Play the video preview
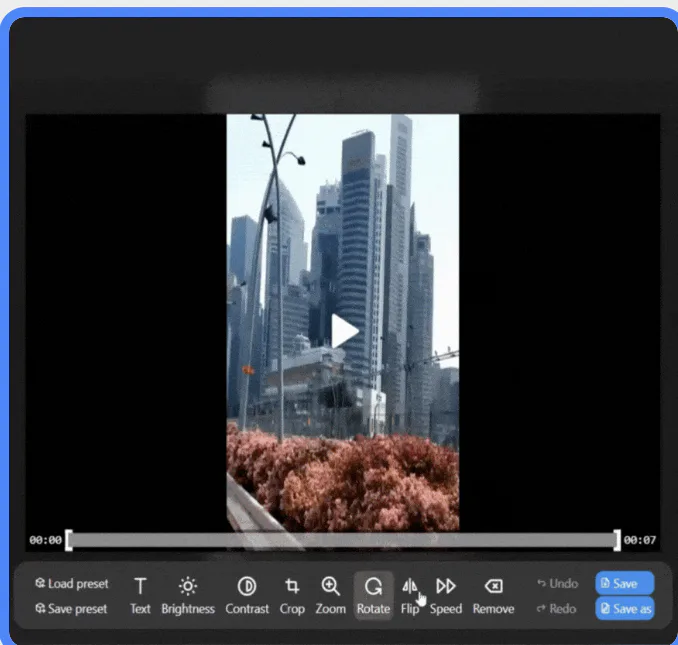This screenshot has height=645, width=678. [344, 332]
